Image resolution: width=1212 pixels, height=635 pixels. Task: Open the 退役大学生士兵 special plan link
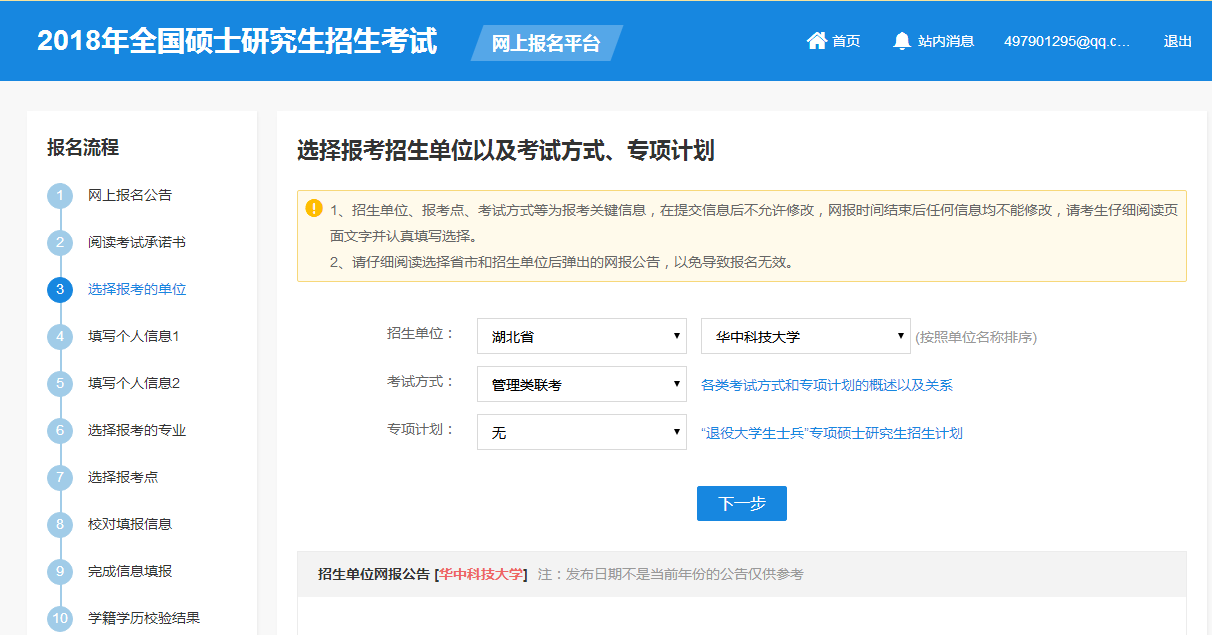tap(831, 433)
